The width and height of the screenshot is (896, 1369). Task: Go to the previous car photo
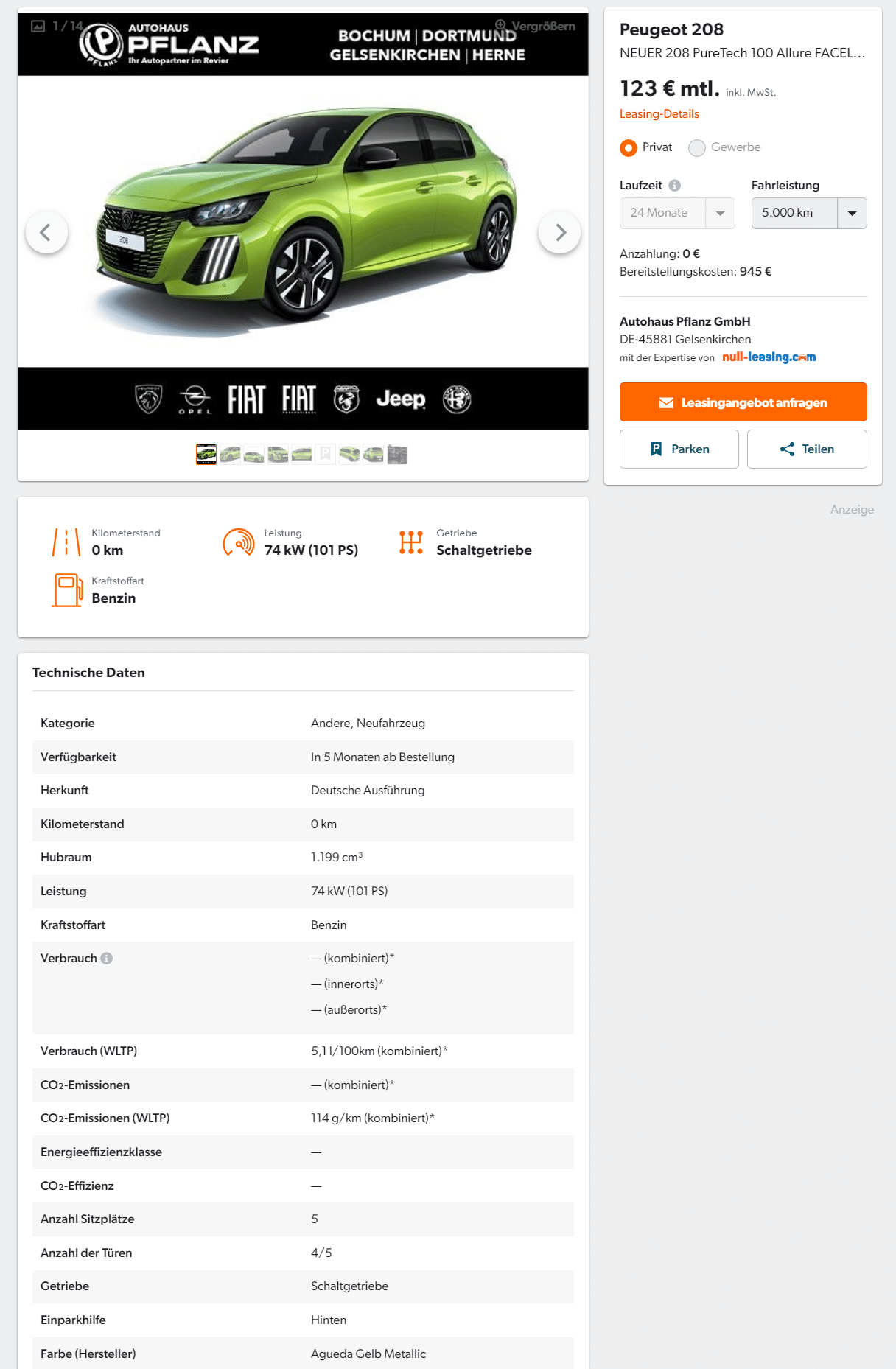(46, 233)
